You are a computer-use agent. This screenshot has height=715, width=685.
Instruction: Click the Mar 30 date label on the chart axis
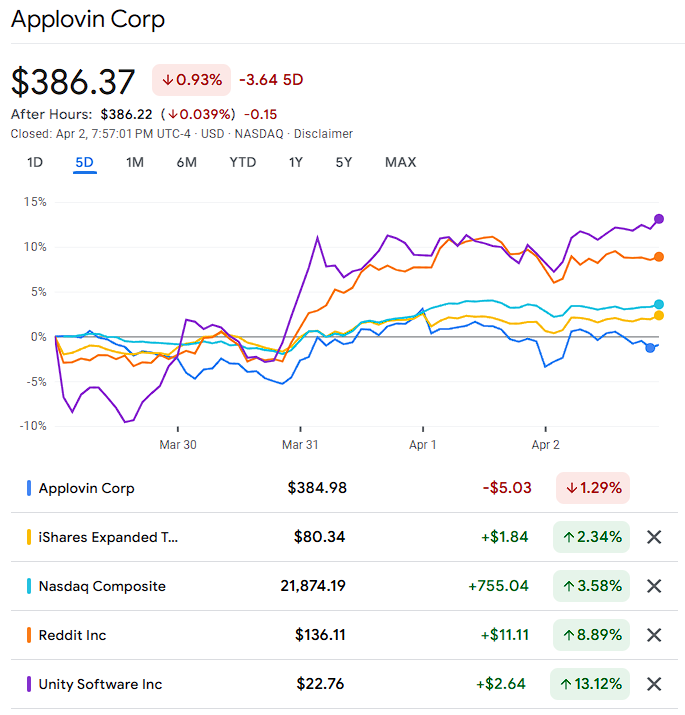point(178,445)
